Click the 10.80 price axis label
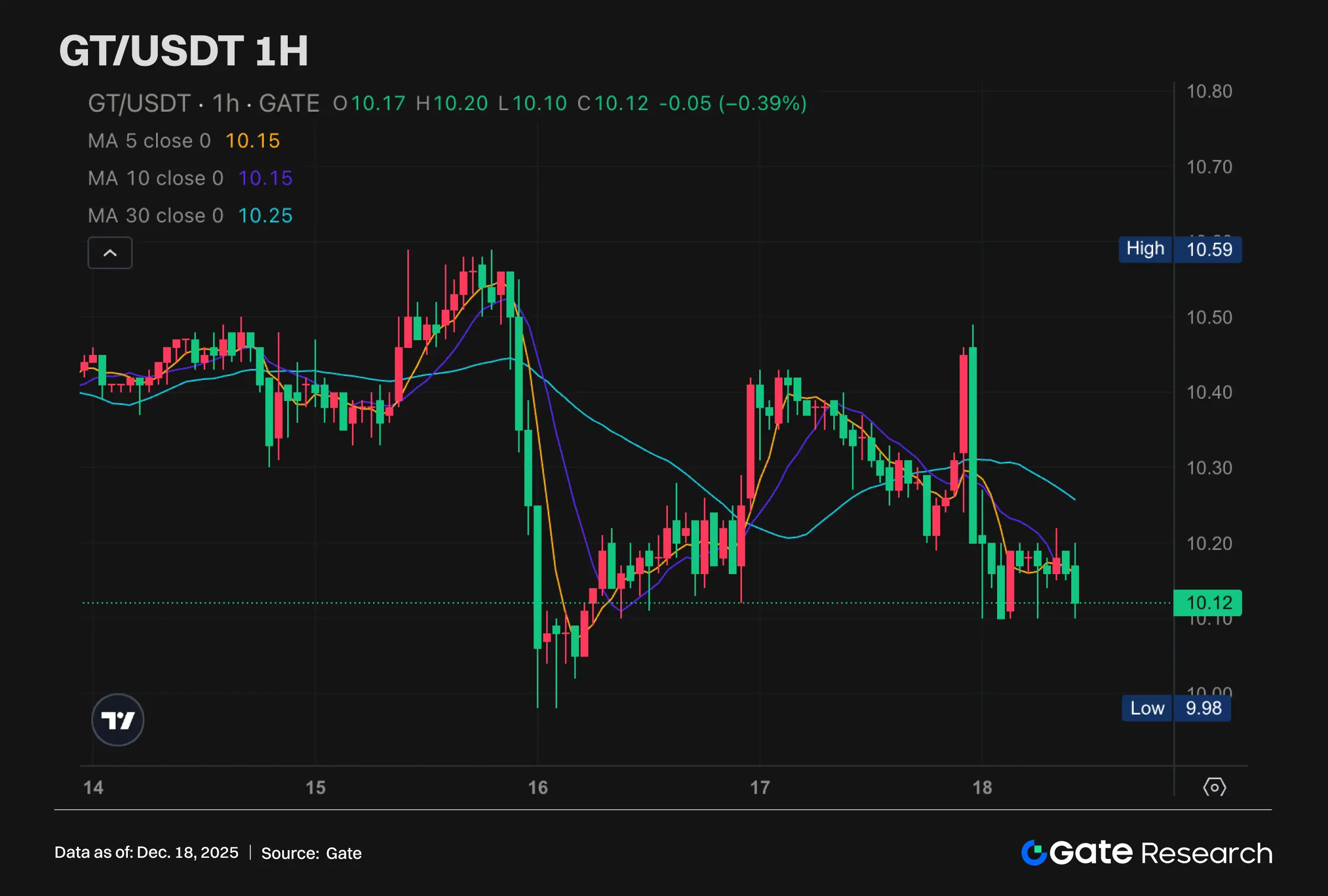Viewport: 1328px width, 896px height. point(1209,91)
